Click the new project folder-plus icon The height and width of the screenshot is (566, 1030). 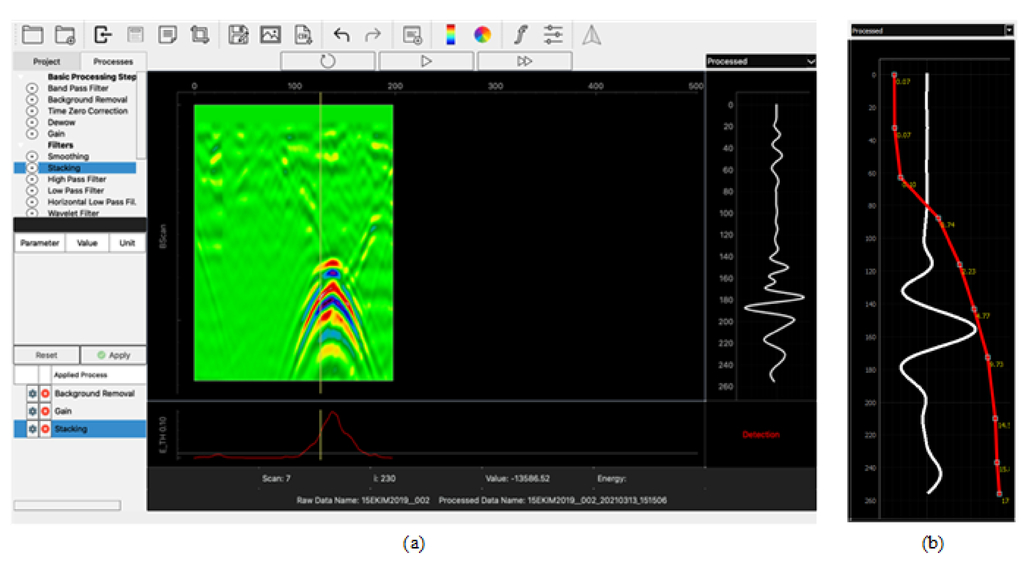pos(65,34)
